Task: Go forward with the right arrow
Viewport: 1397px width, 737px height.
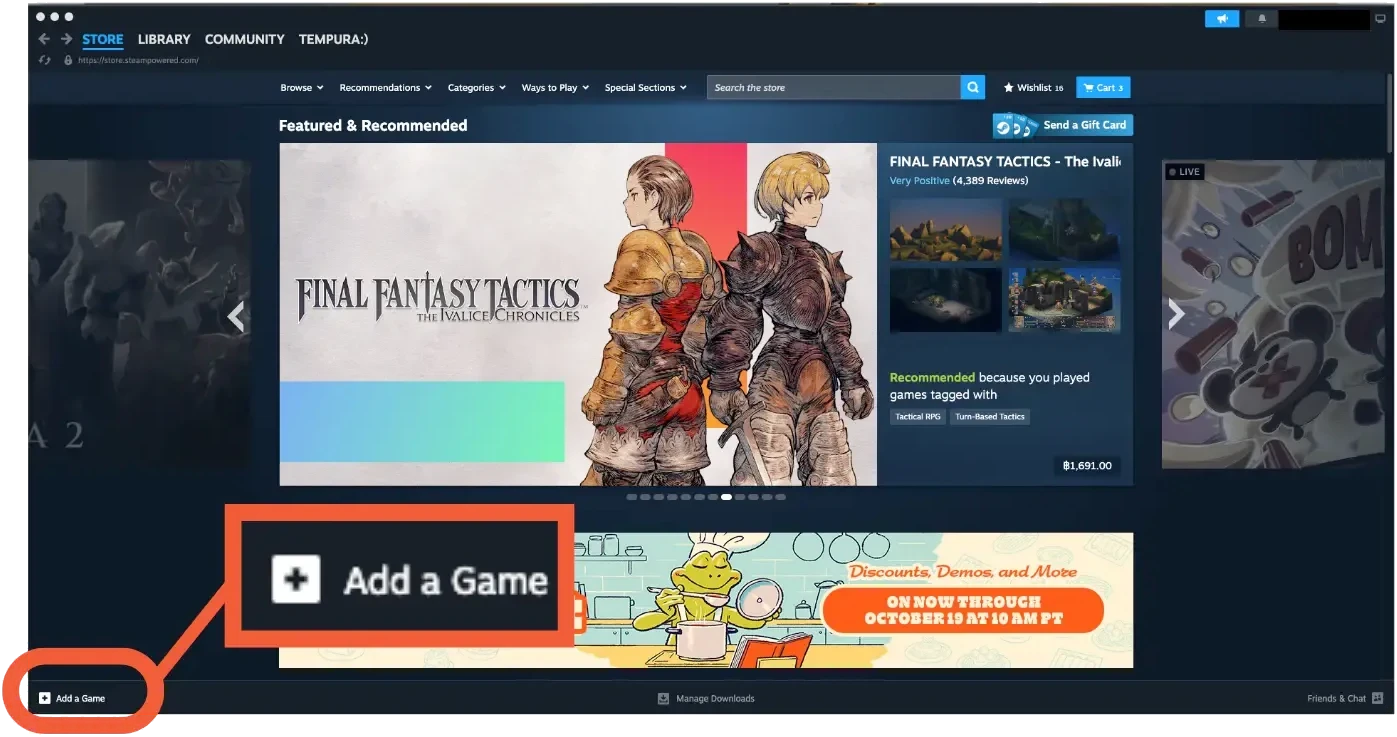Action: [x=66, y=39]
